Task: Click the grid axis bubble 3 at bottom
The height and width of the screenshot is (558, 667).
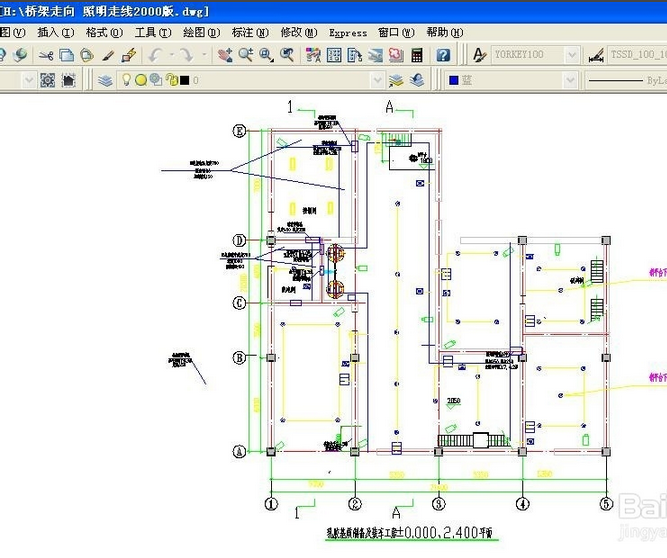Action: (439, 504)
